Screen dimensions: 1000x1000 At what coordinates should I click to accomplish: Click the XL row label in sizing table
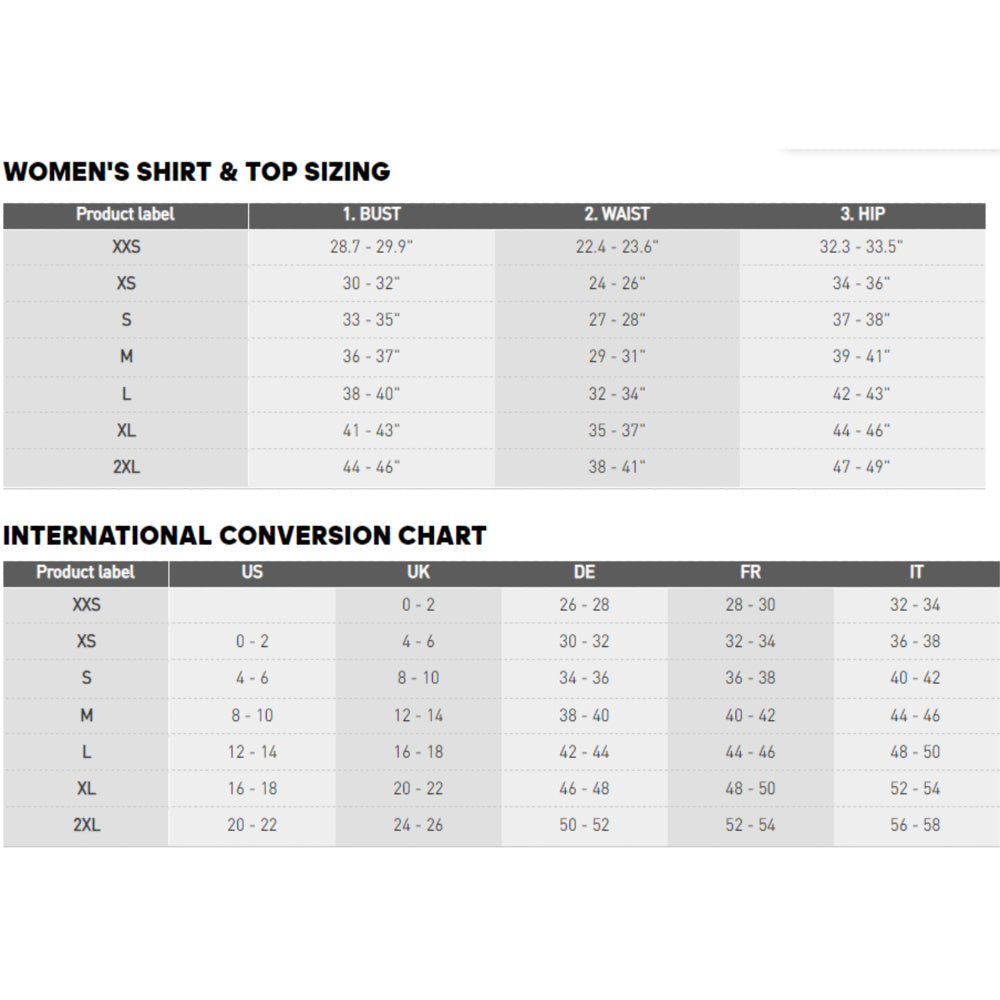[126, 430]
